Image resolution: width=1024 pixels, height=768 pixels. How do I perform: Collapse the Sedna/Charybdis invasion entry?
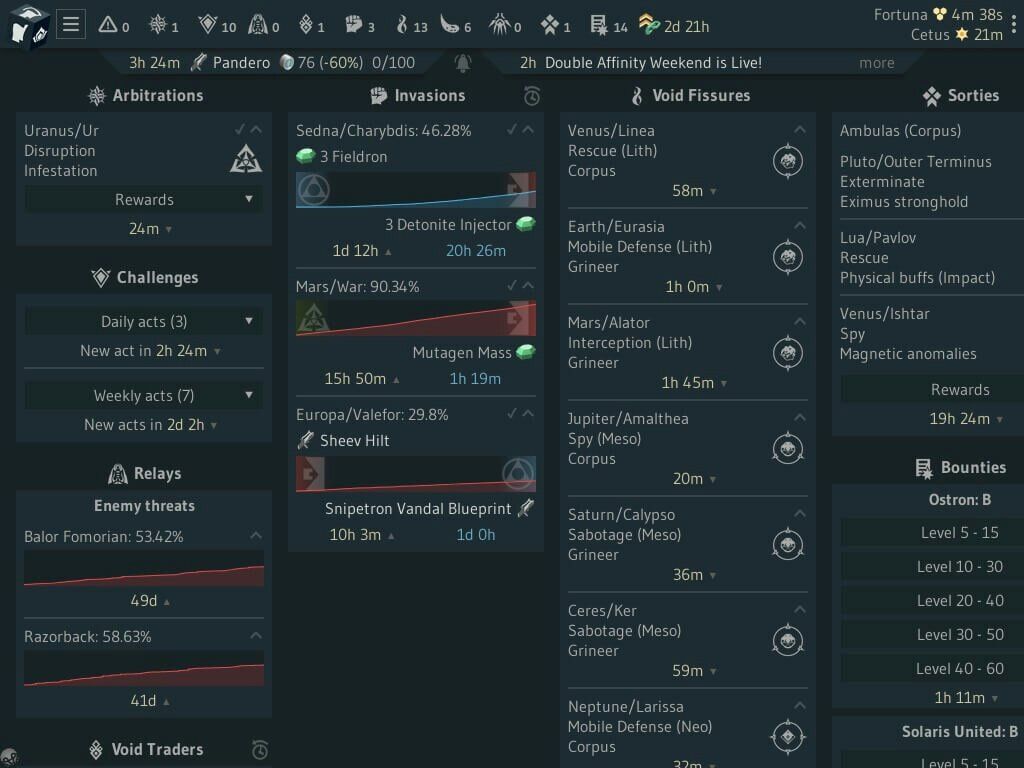click(528, 129)
